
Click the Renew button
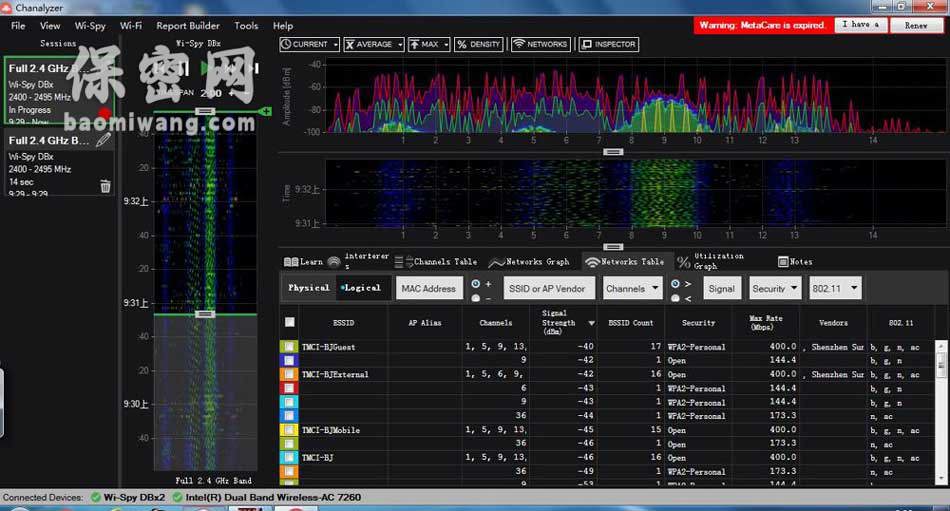point(916,25)
